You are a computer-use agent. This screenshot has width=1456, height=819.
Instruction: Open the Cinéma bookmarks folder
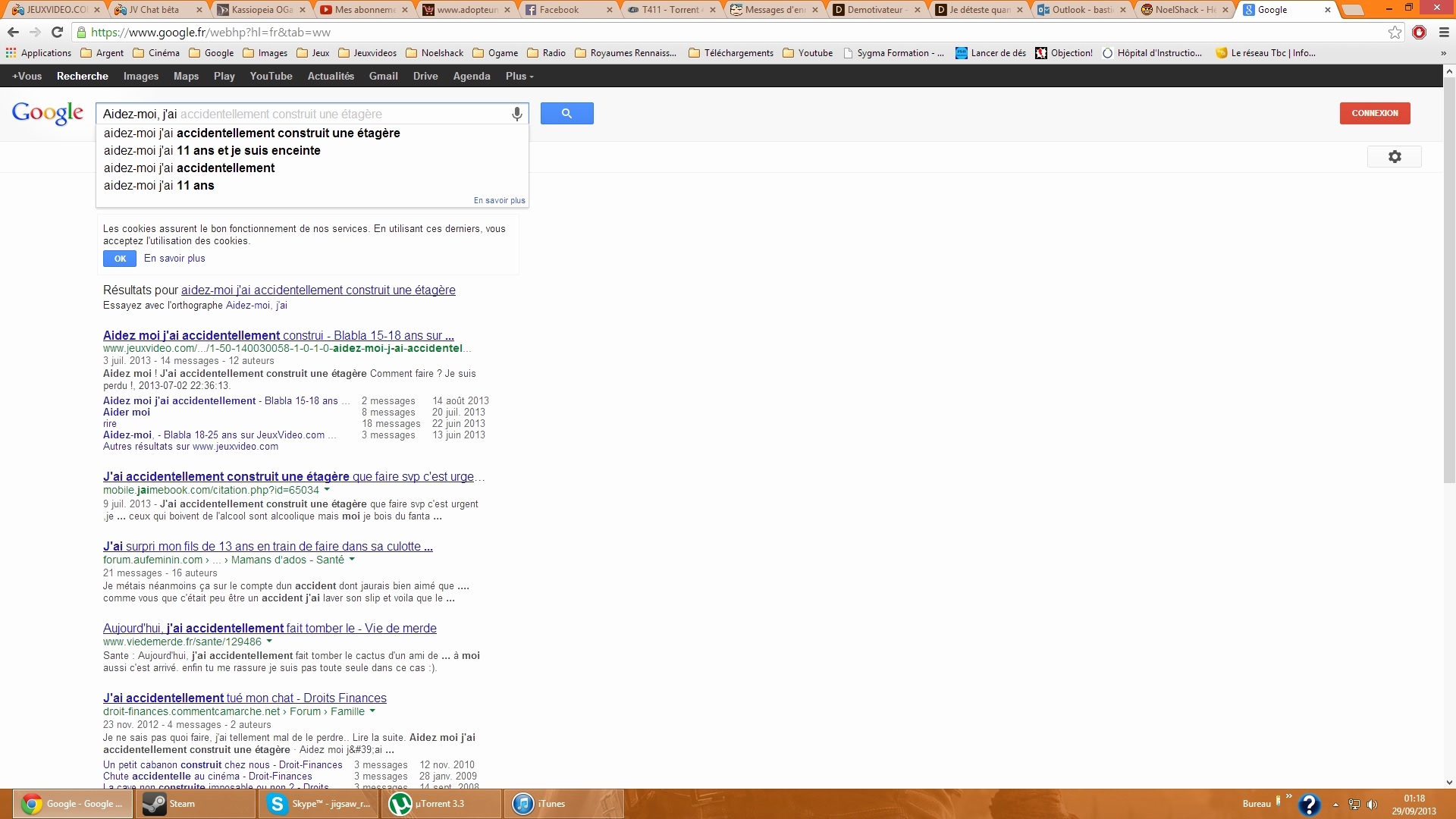[x=156, y=53]
